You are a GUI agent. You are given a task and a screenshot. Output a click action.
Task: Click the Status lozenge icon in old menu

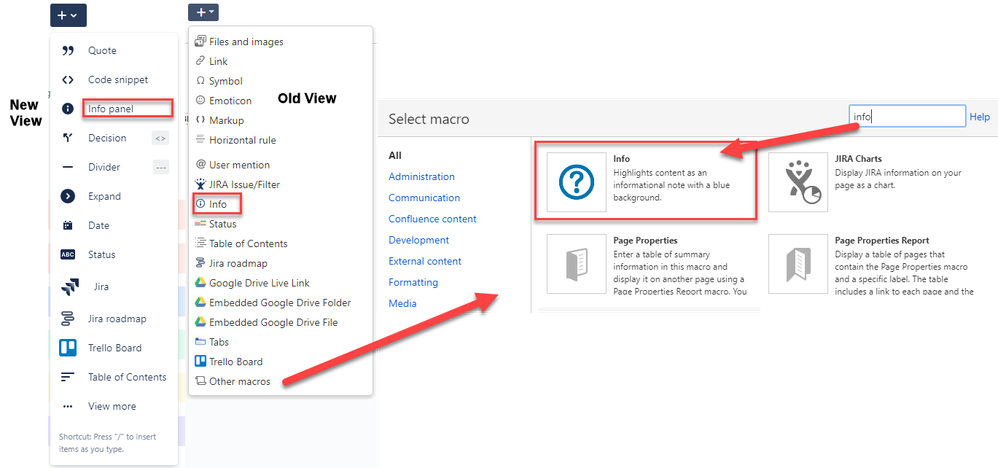point(200,224)
